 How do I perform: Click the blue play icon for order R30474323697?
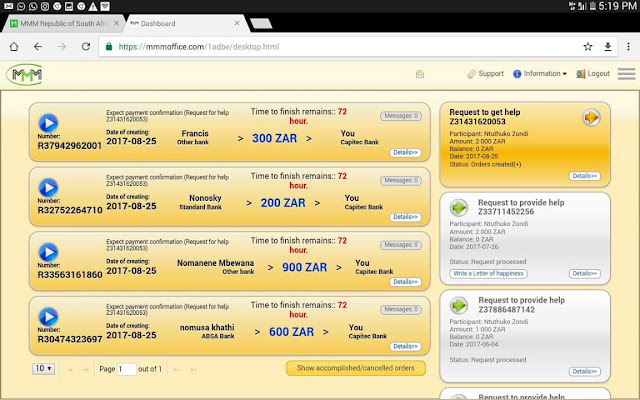[49, 316]
